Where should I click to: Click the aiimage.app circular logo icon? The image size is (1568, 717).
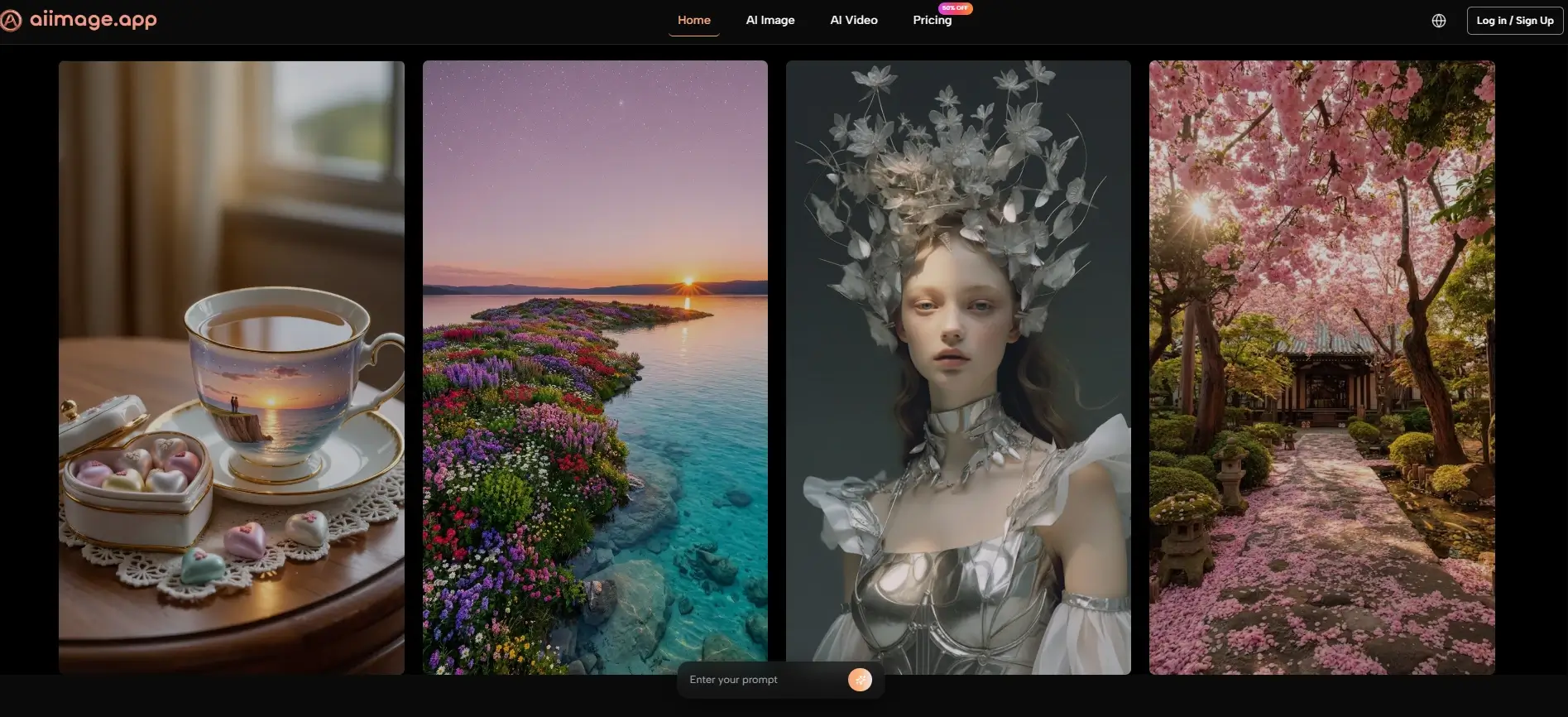point(11,20)
